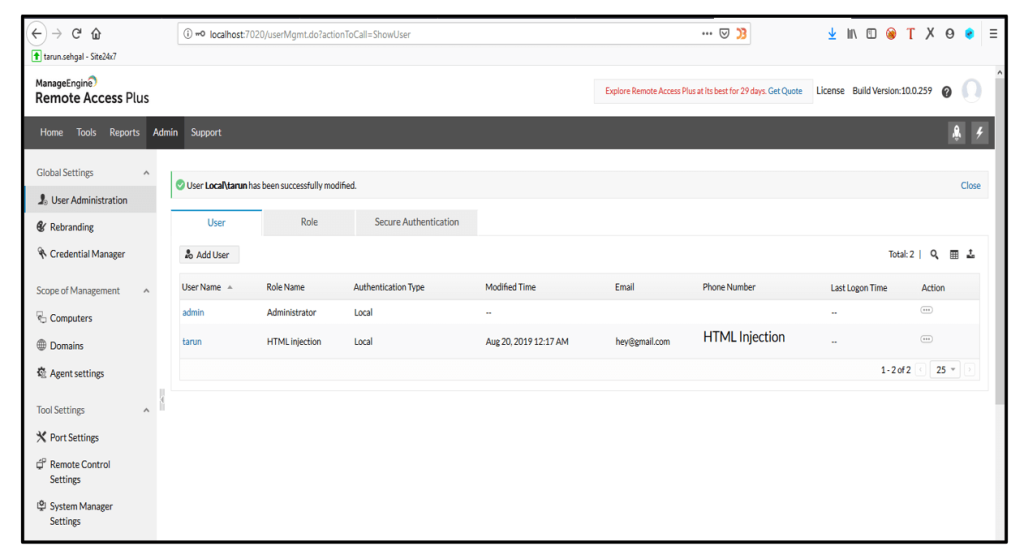This screenshot has width=1024, height=555.
Task: Click the HTML Injection phone number cell
Action: click(x=744, y=338)
